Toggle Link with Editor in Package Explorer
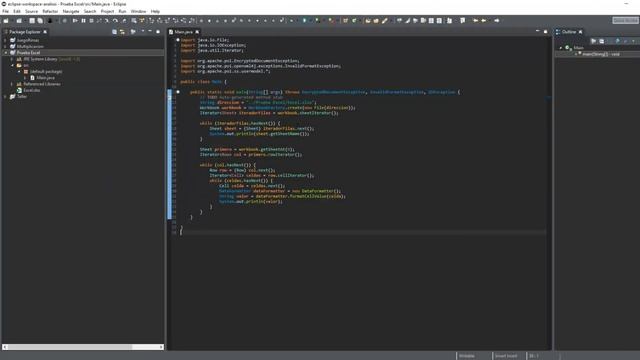The image size is (640, 360). pos(122,32)
